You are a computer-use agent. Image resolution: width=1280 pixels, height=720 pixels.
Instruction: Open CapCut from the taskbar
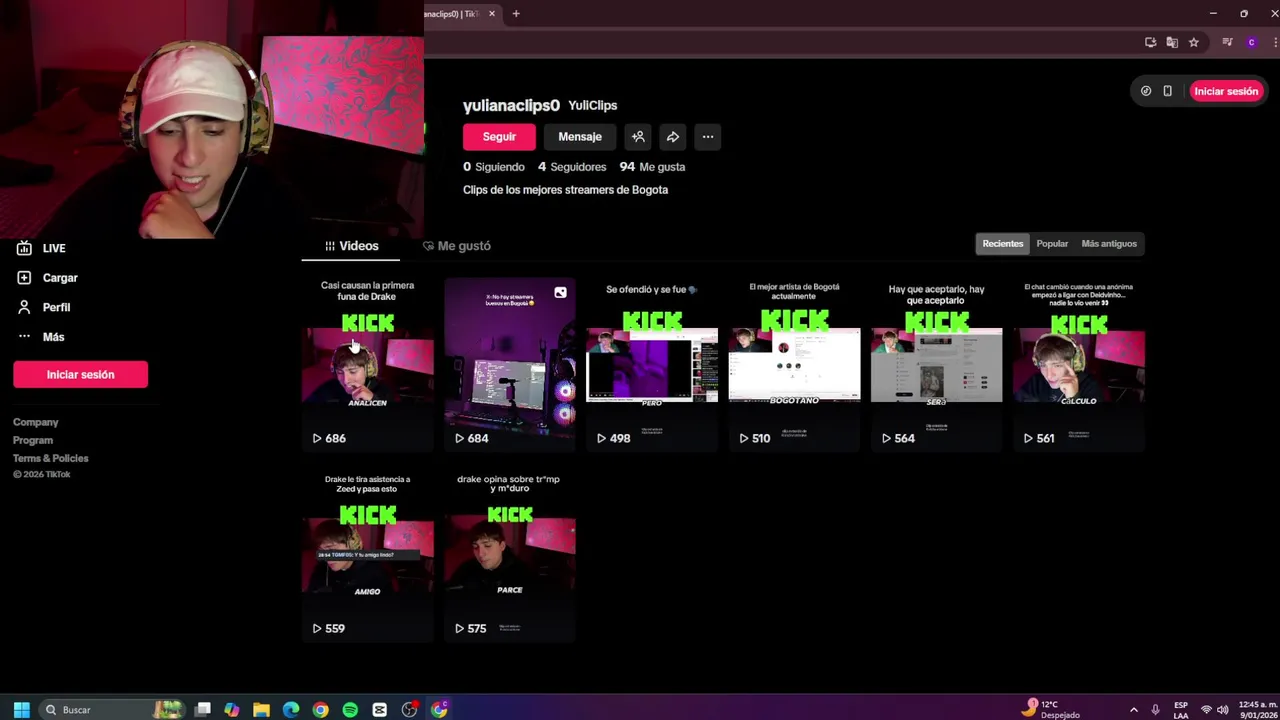pos(379,709)
